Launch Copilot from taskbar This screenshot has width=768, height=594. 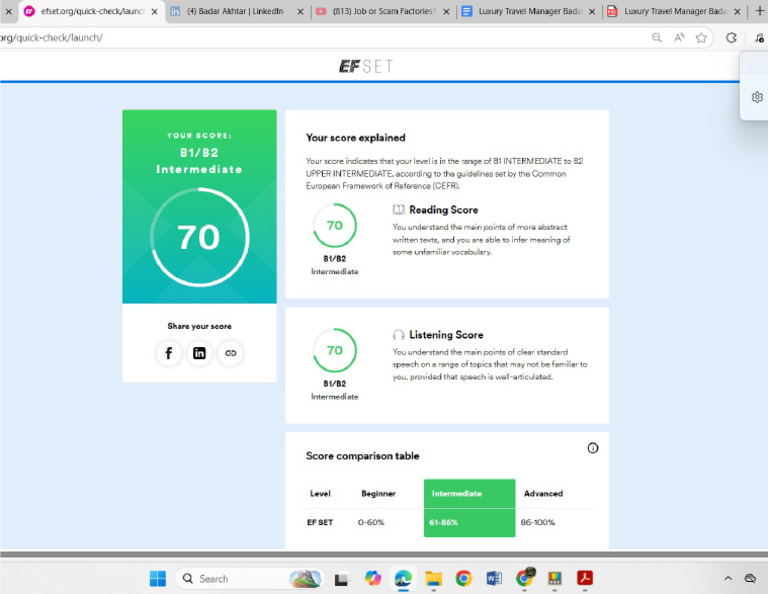[x=373, y=578]
